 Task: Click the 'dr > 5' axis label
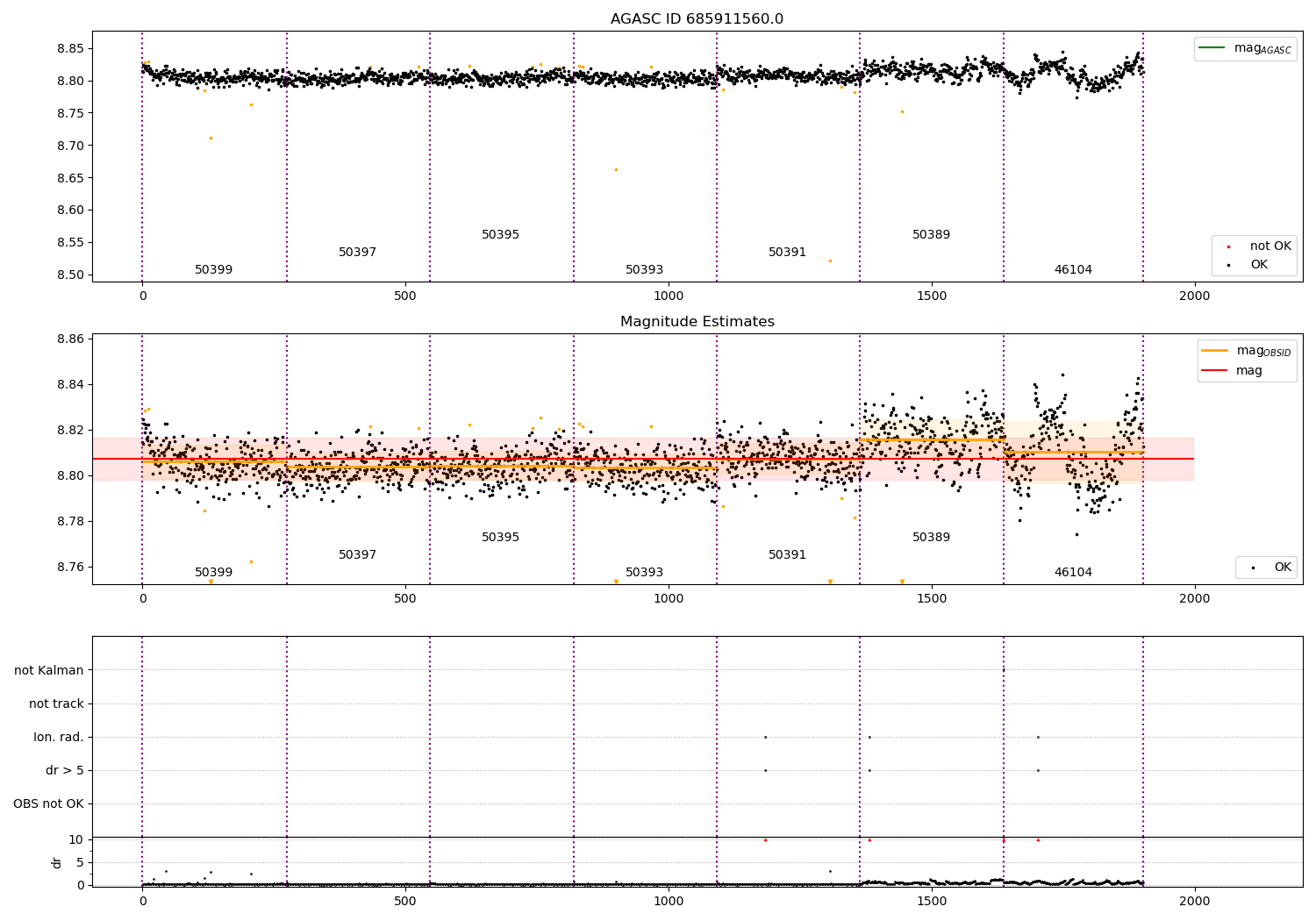click(x=65, y=771)
